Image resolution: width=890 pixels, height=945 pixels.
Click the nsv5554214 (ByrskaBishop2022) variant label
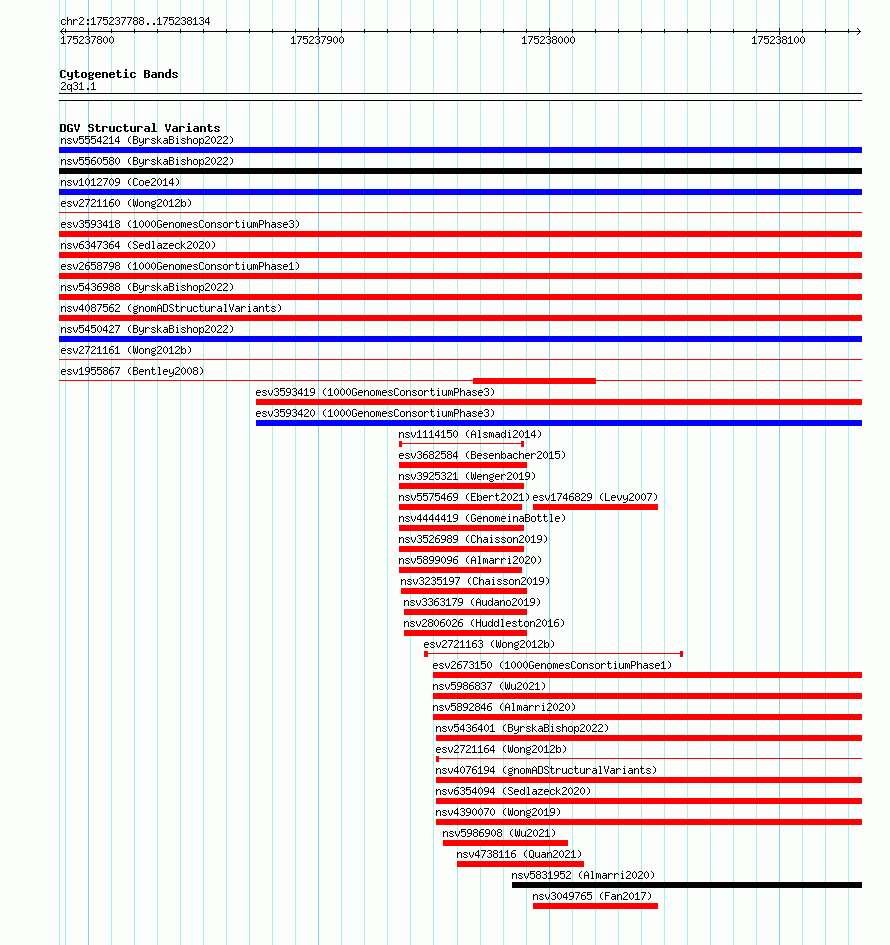click(147, 140)
